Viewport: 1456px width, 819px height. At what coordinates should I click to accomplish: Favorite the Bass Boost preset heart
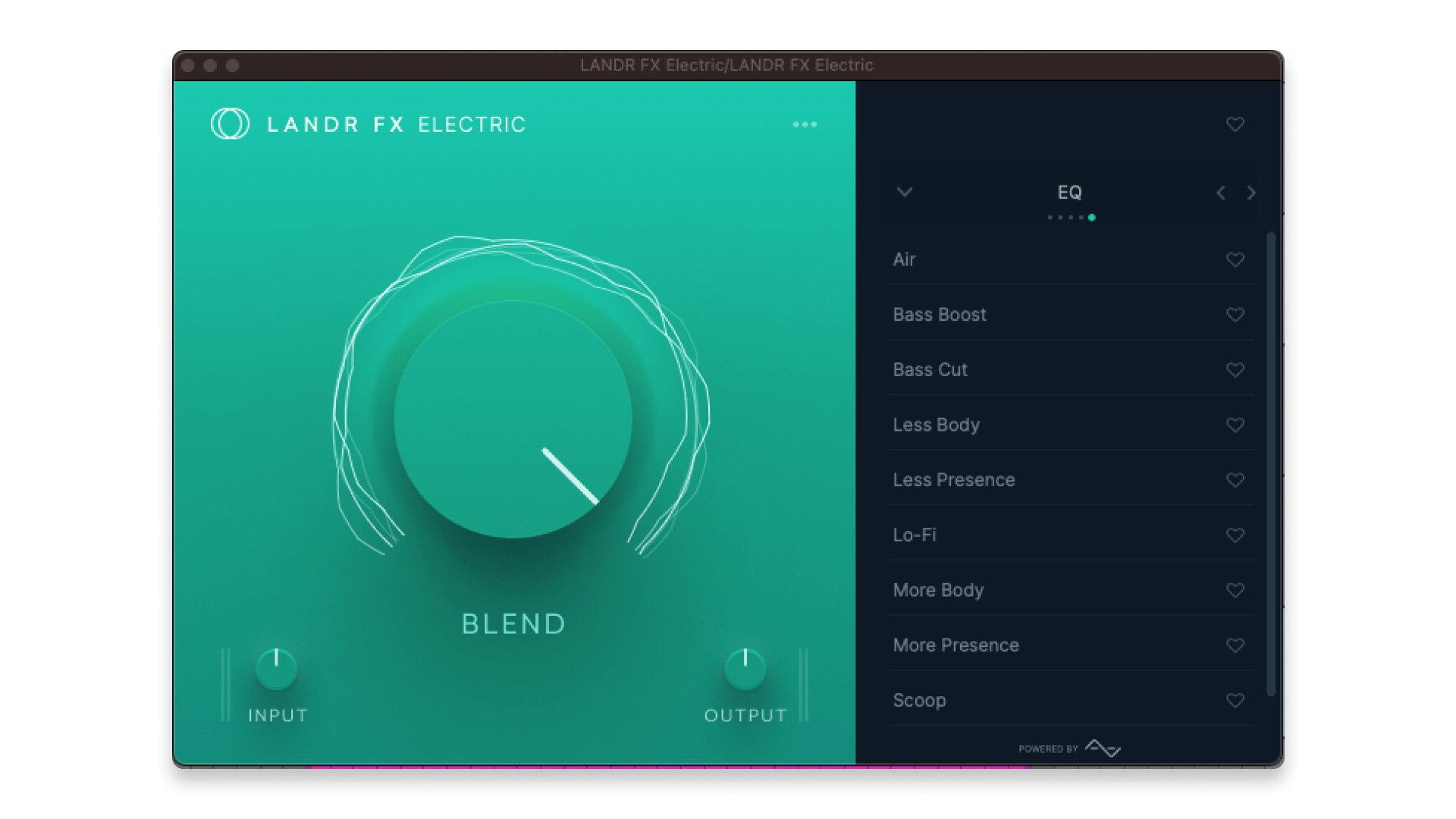(x=1235, y=314)
